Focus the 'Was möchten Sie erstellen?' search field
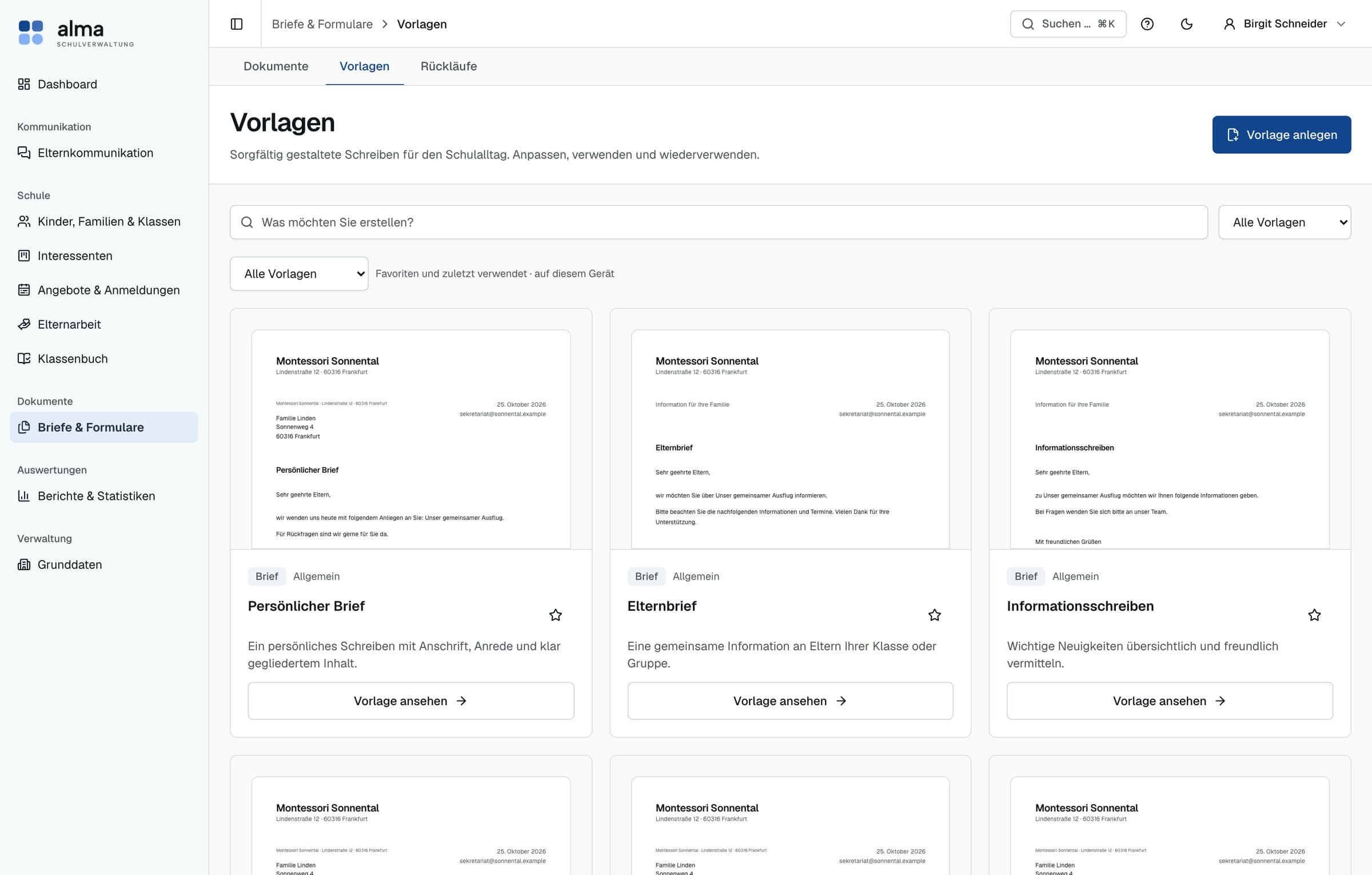1372x875 pixels. tap(719, 222)
